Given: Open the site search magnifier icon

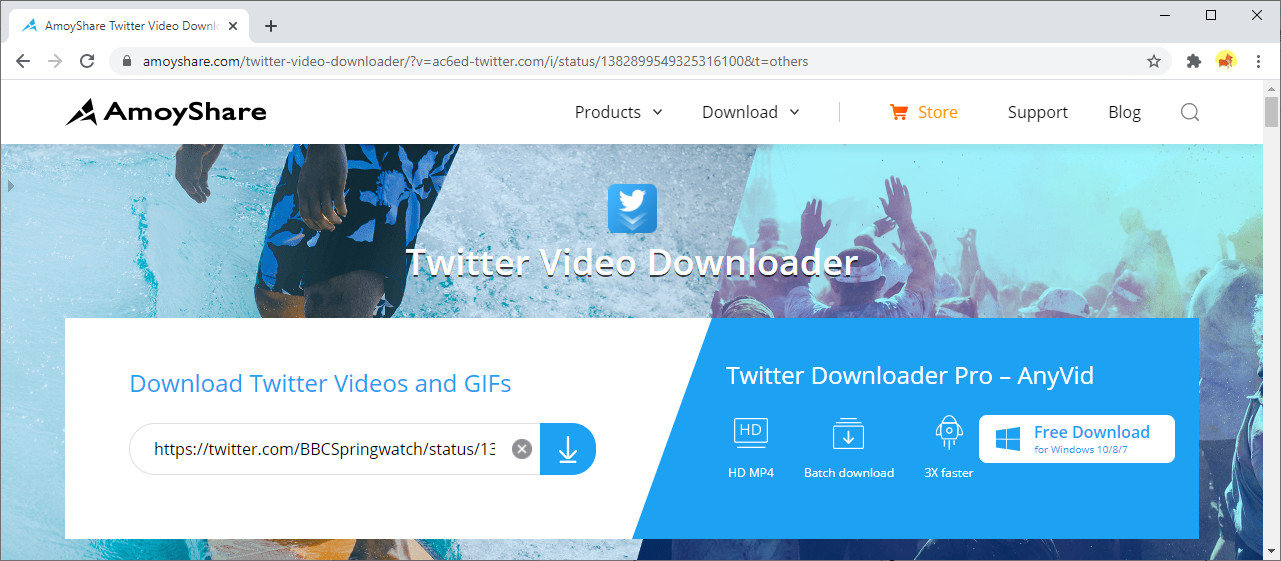Looking at the screenshot, I should pos(1189,112).
